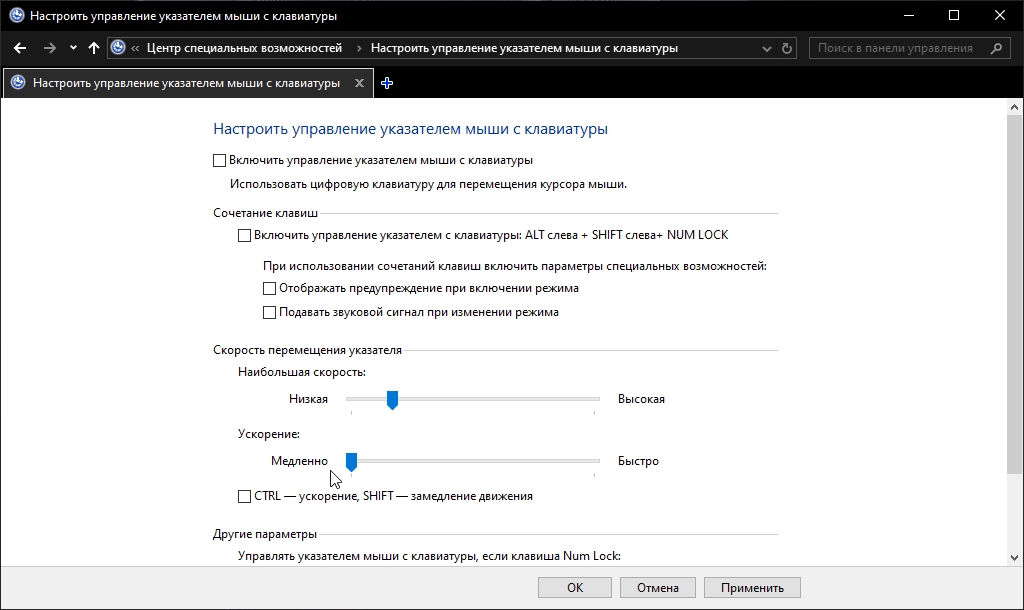Open a new tab with the plus icon
This screenshot has height=610, width=1024.
[x=387, y=84]
